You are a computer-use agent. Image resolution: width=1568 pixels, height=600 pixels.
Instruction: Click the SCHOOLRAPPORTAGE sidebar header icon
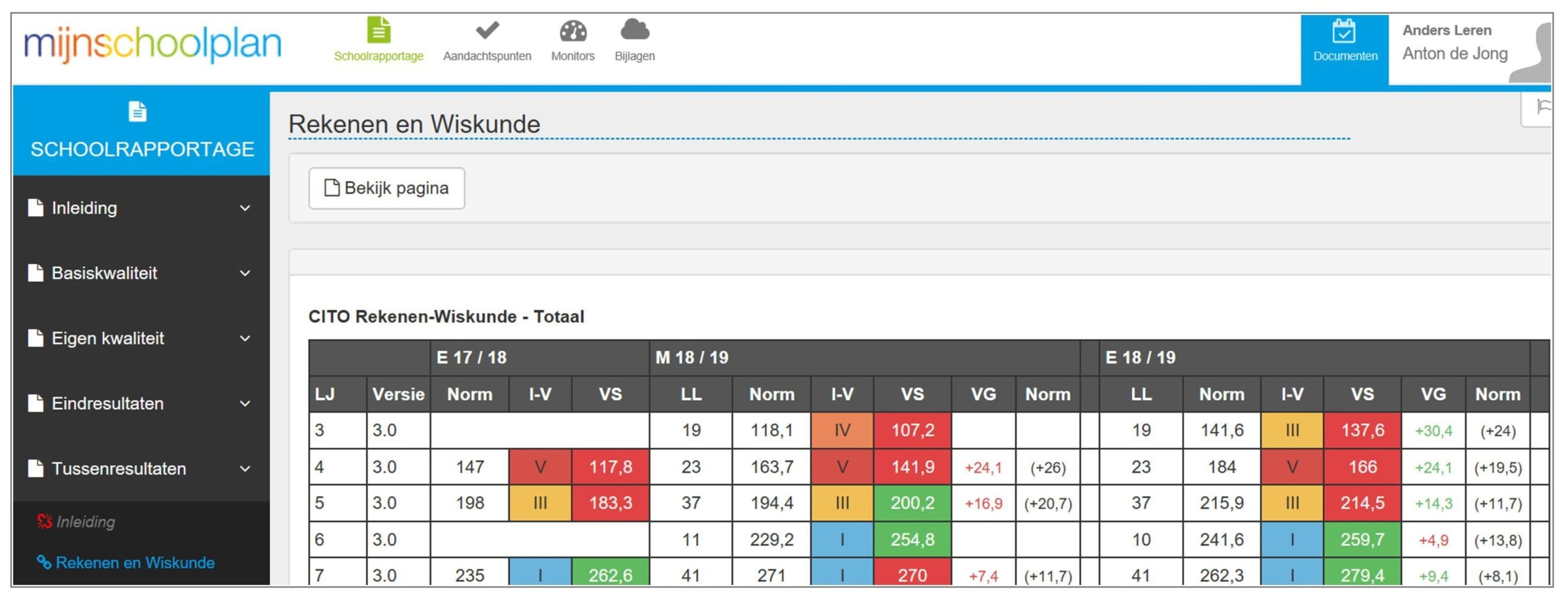138,112
